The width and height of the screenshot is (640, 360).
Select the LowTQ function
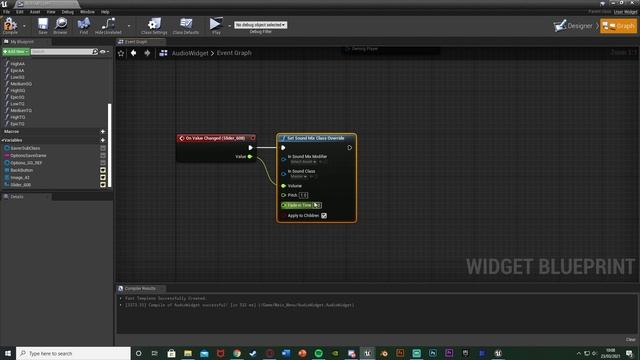coord(17,104)
